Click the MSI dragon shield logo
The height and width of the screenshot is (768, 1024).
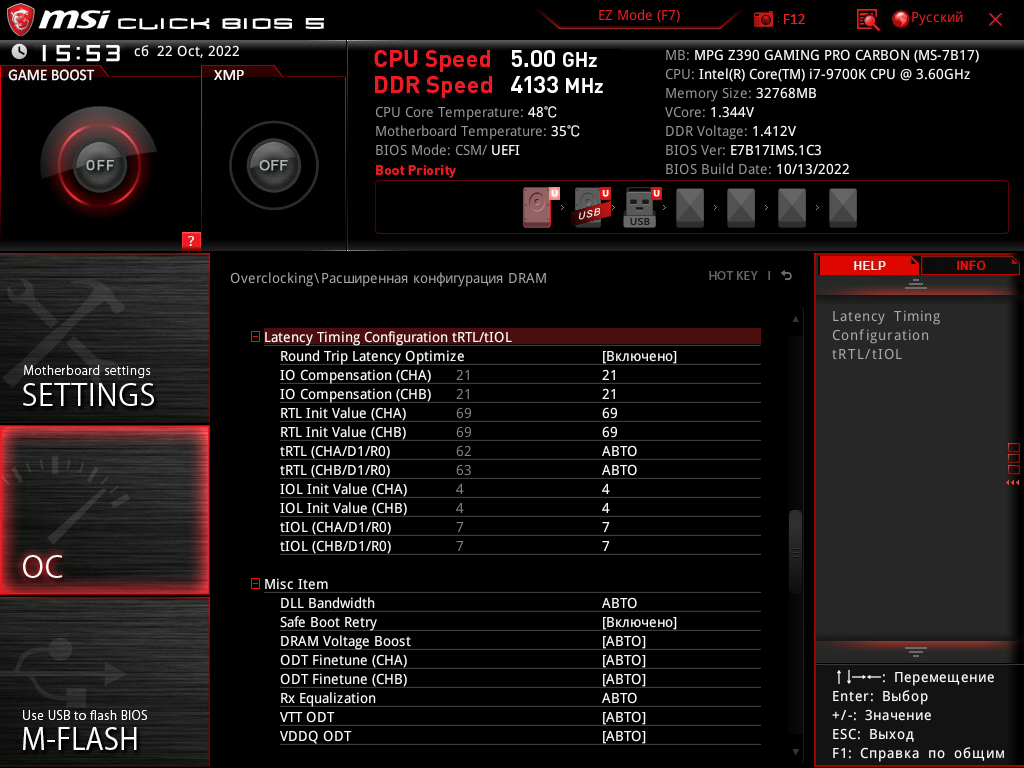point(20,20)
